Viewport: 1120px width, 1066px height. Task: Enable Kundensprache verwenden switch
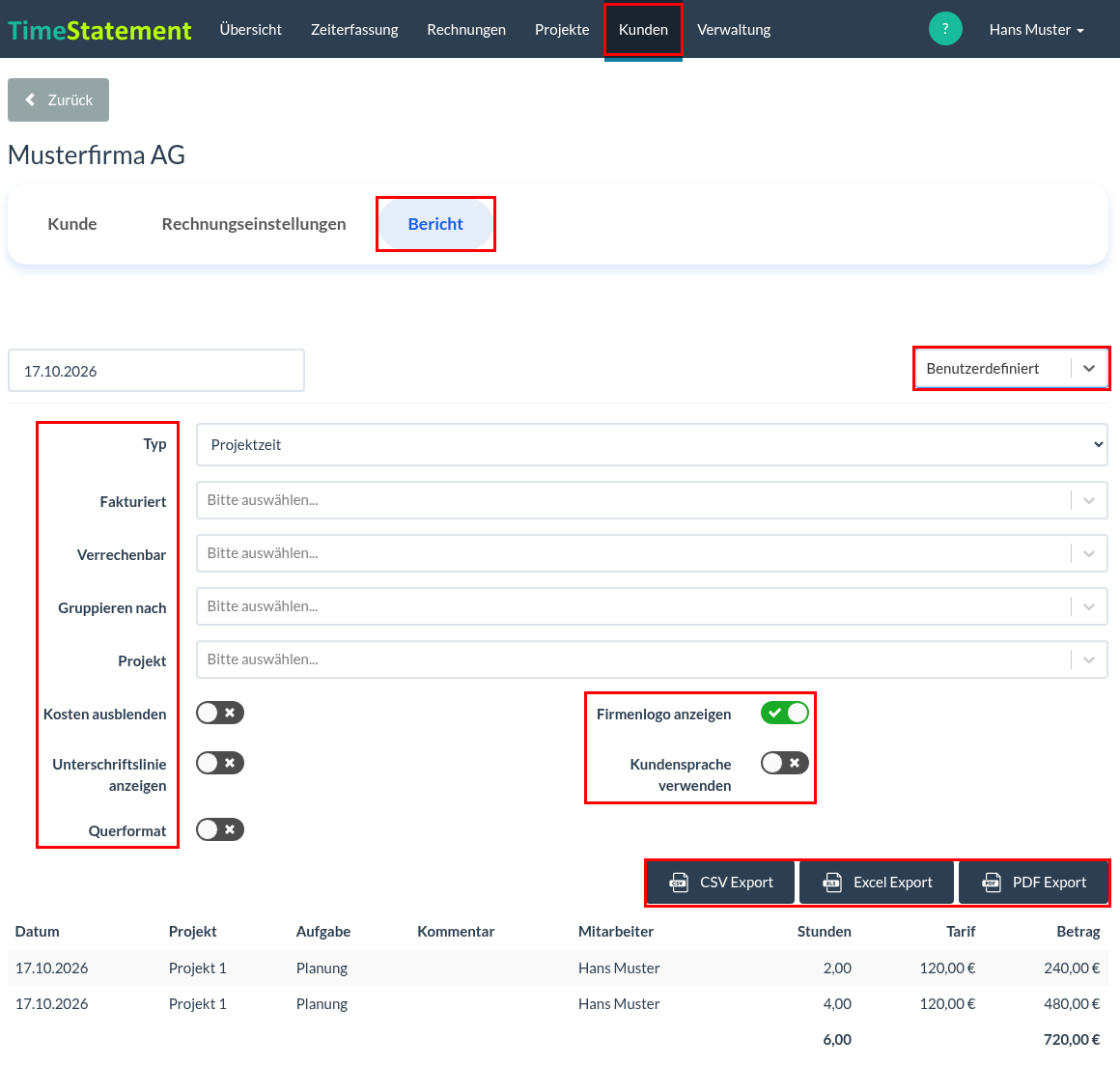pyautogui.click(x=784, y=763)
